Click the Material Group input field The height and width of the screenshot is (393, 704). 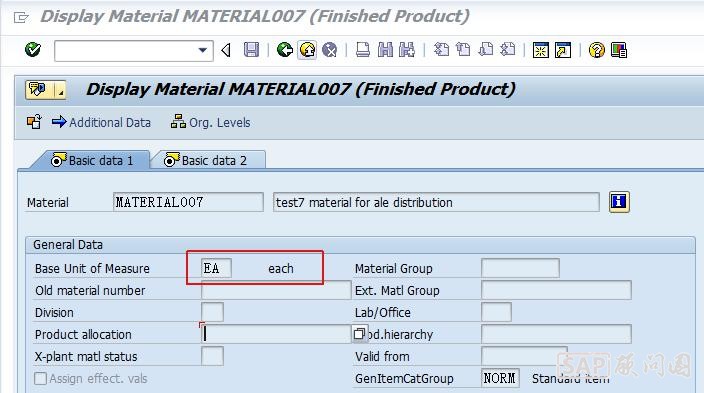(x=520, y=268)
